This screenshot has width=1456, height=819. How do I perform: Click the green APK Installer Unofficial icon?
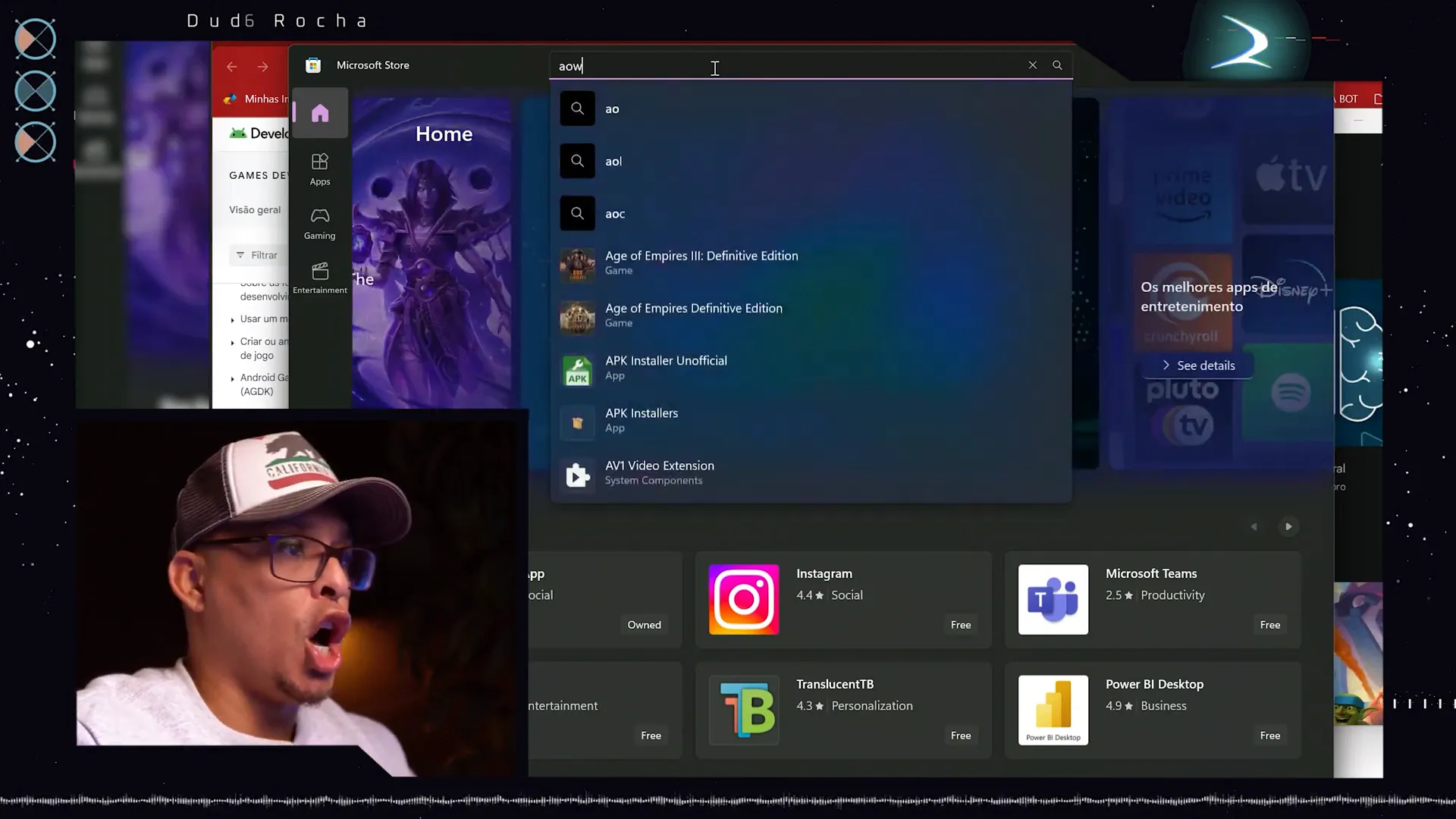577,371
